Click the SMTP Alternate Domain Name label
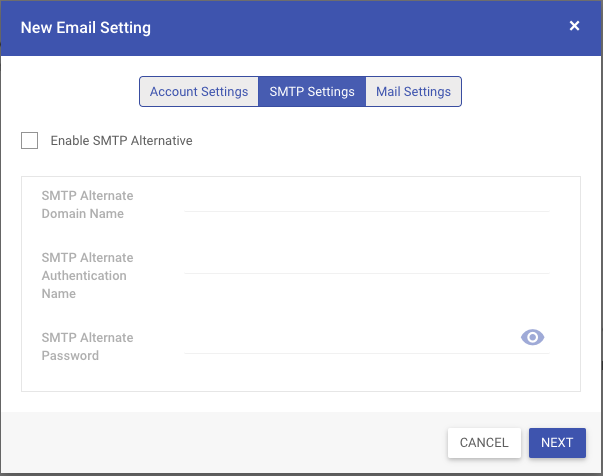 [87, 205]
